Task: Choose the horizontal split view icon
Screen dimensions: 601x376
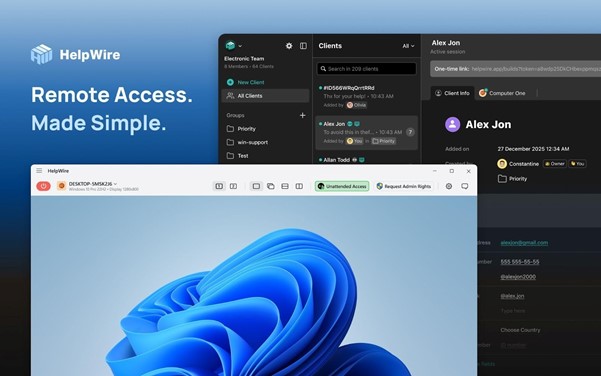Action: click(285, 186)
